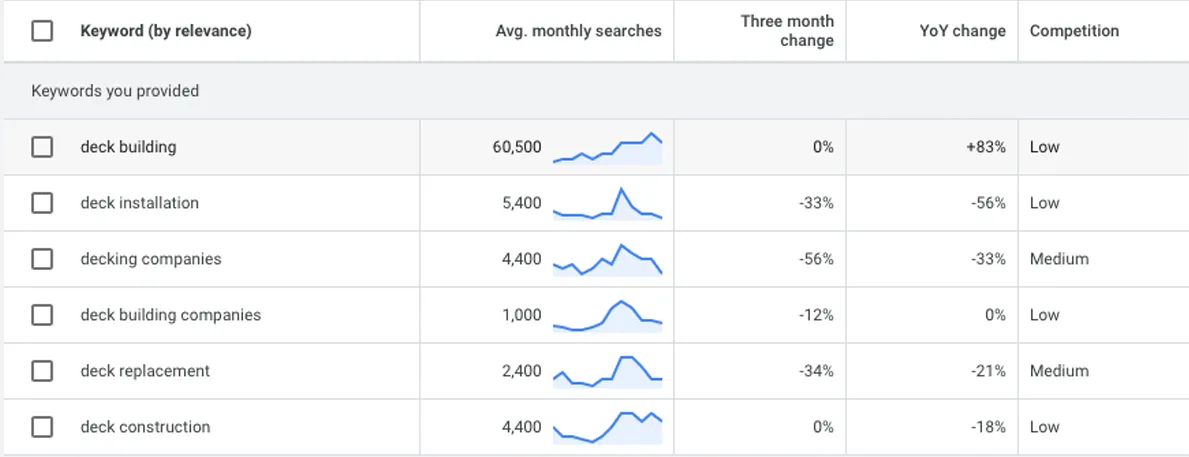Enable the deck replacement checkbox

[x=42, y=371]
